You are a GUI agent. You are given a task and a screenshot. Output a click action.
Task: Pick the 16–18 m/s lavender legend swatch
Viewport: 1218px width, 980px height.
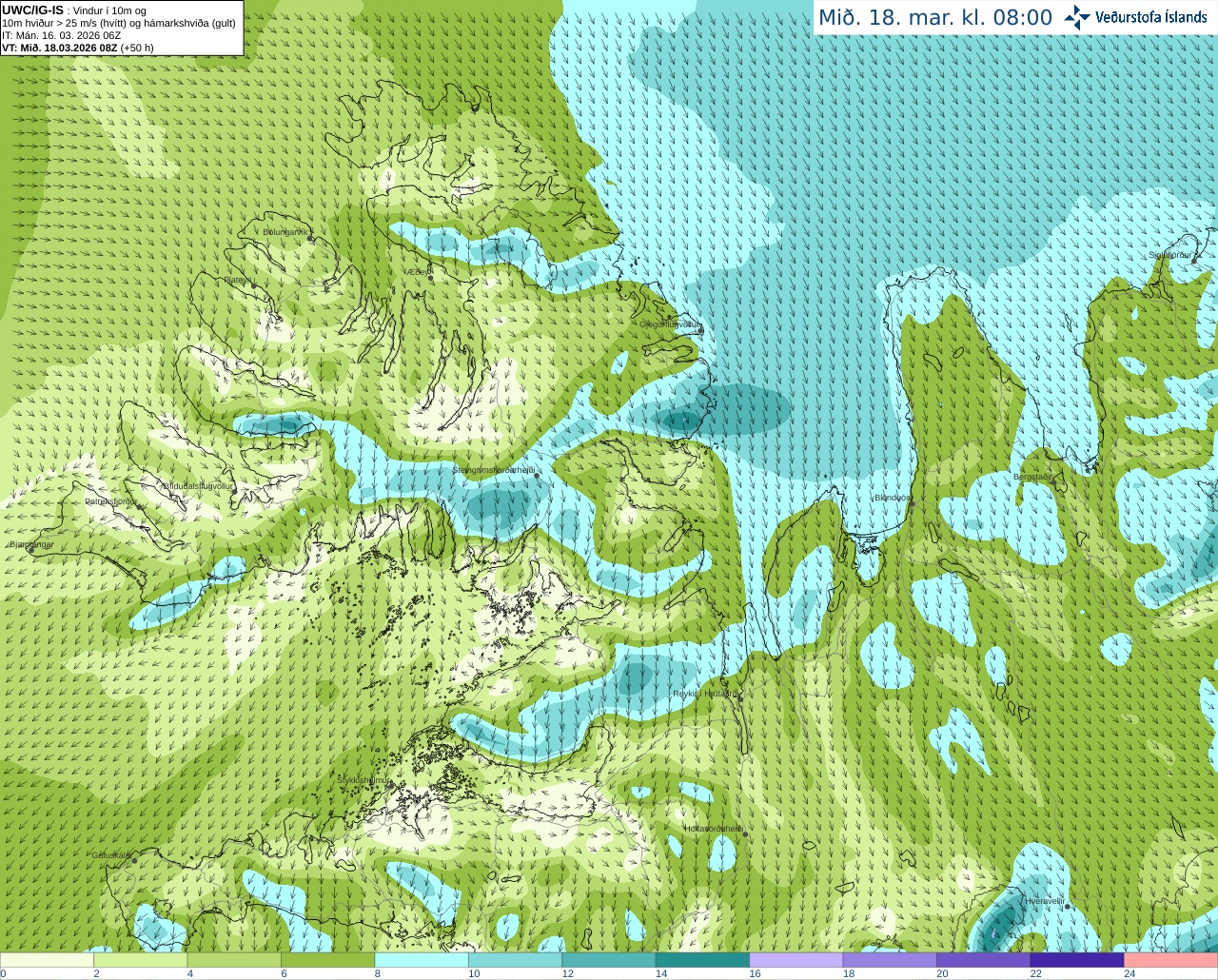pos(796,960)
